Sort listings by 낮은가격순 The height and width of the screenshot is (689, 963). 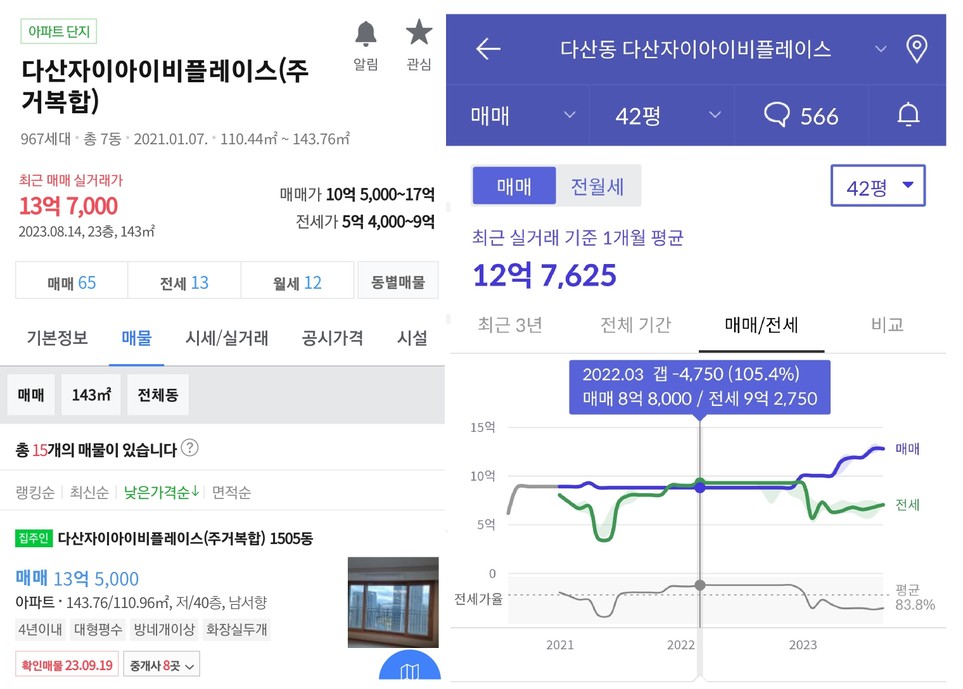tap(162, 492)
